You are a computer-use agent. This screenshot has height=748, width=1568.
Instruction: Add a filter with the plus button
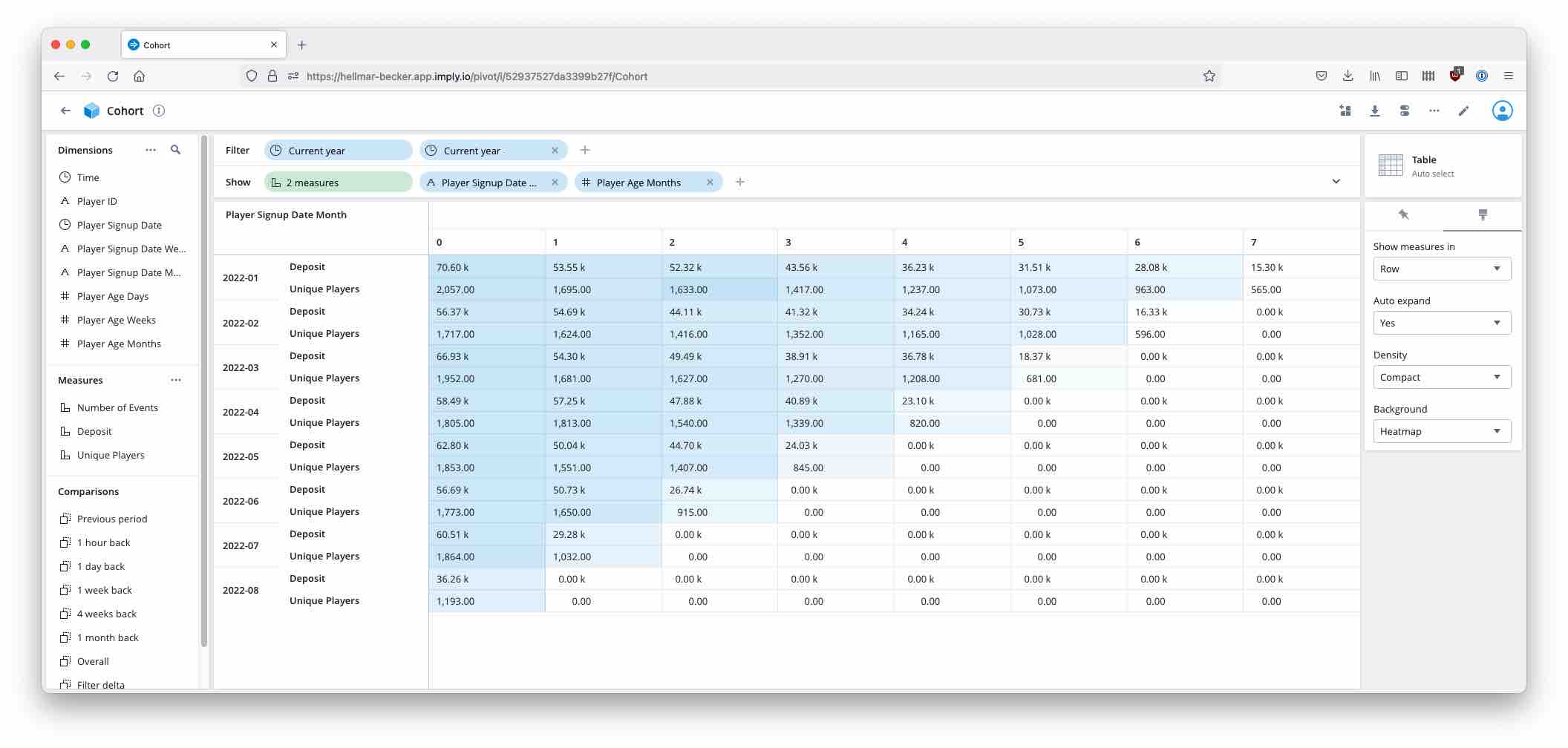click(x=585, y=150)
